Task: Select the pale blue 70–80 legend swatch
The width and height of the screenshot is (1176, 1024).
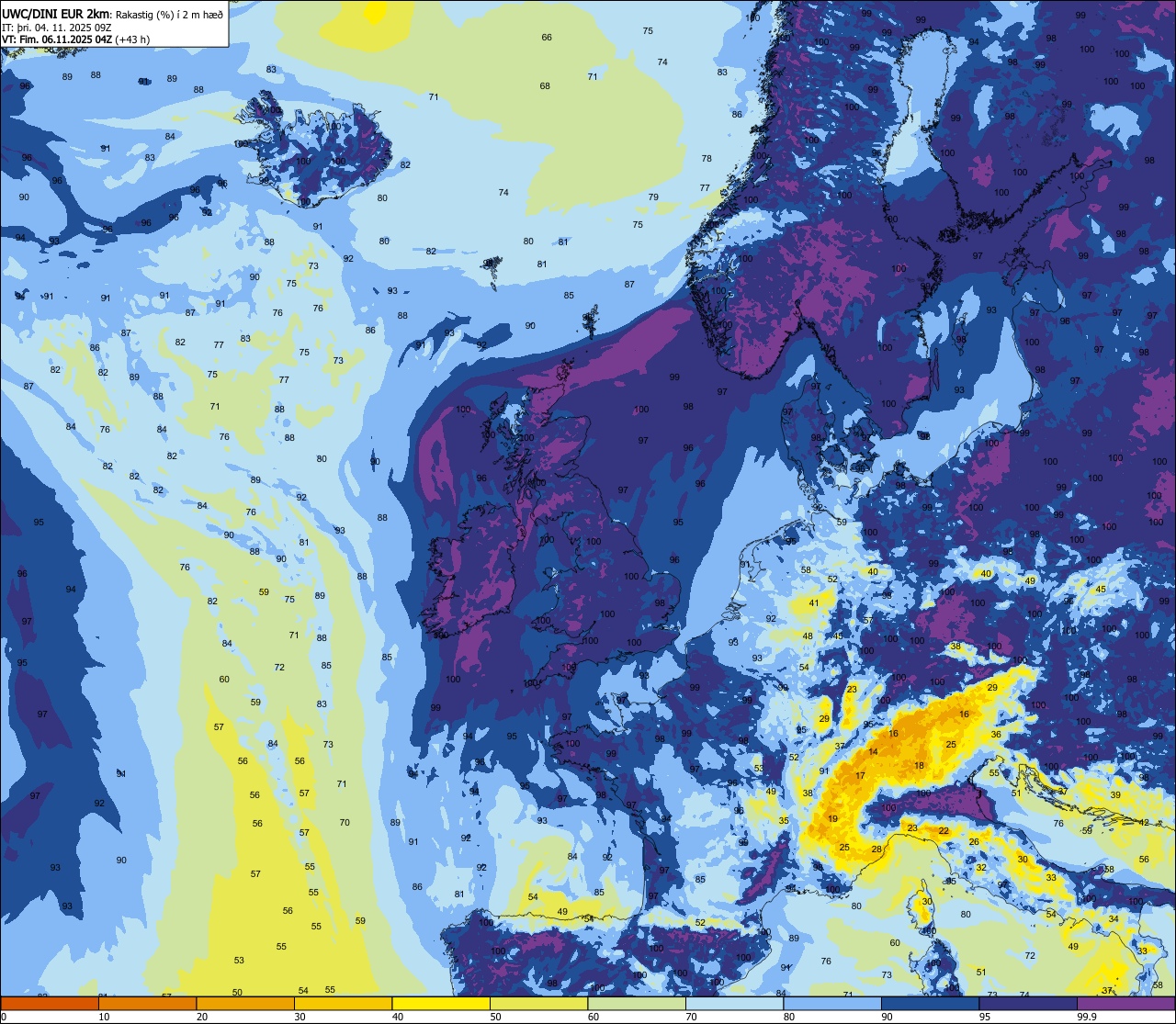Action: [x=734, y=1003]
